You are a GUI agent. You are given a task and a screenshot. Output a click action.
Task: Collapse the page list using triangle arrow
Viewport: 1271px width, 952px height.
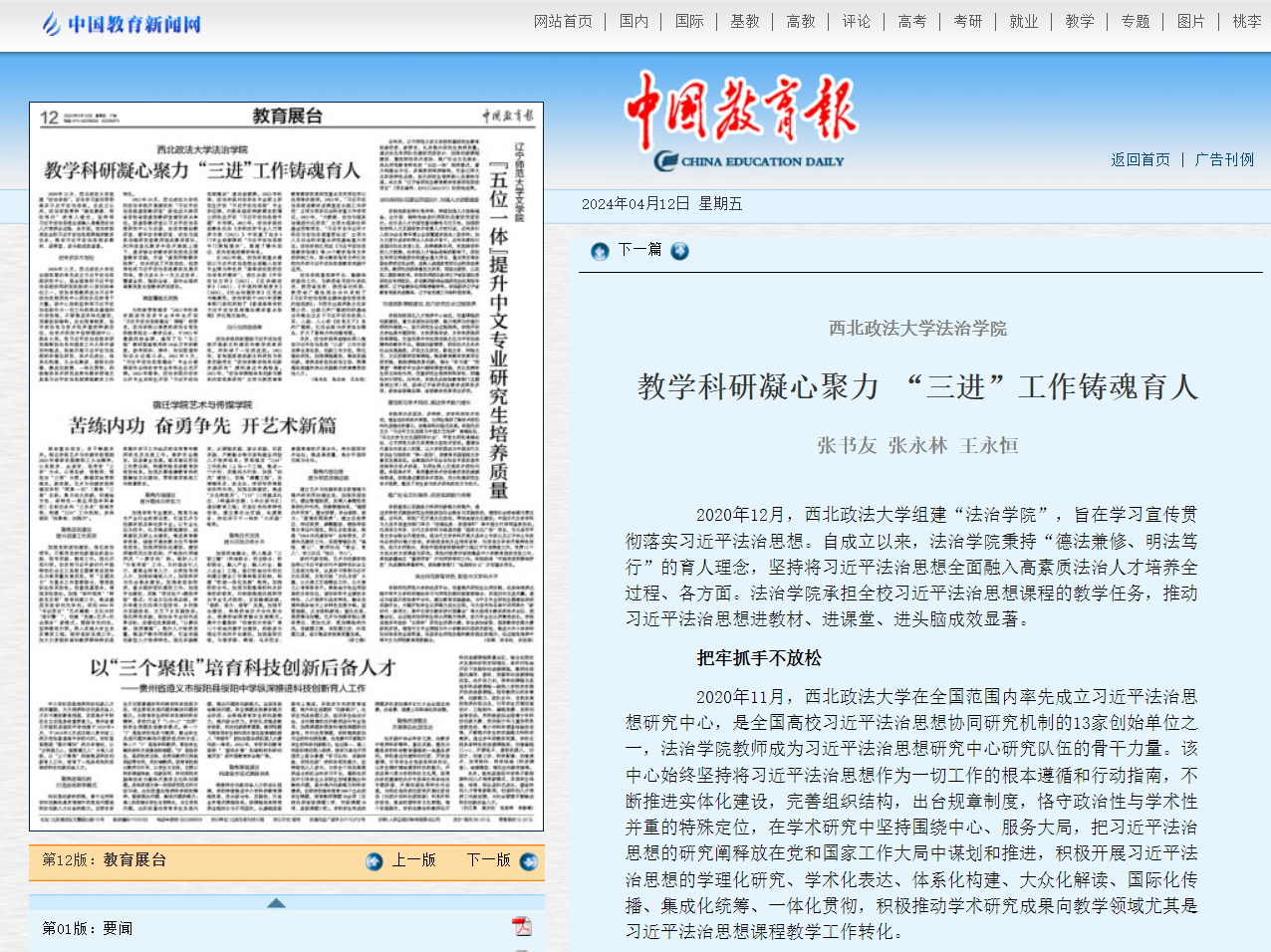point(276,903)
